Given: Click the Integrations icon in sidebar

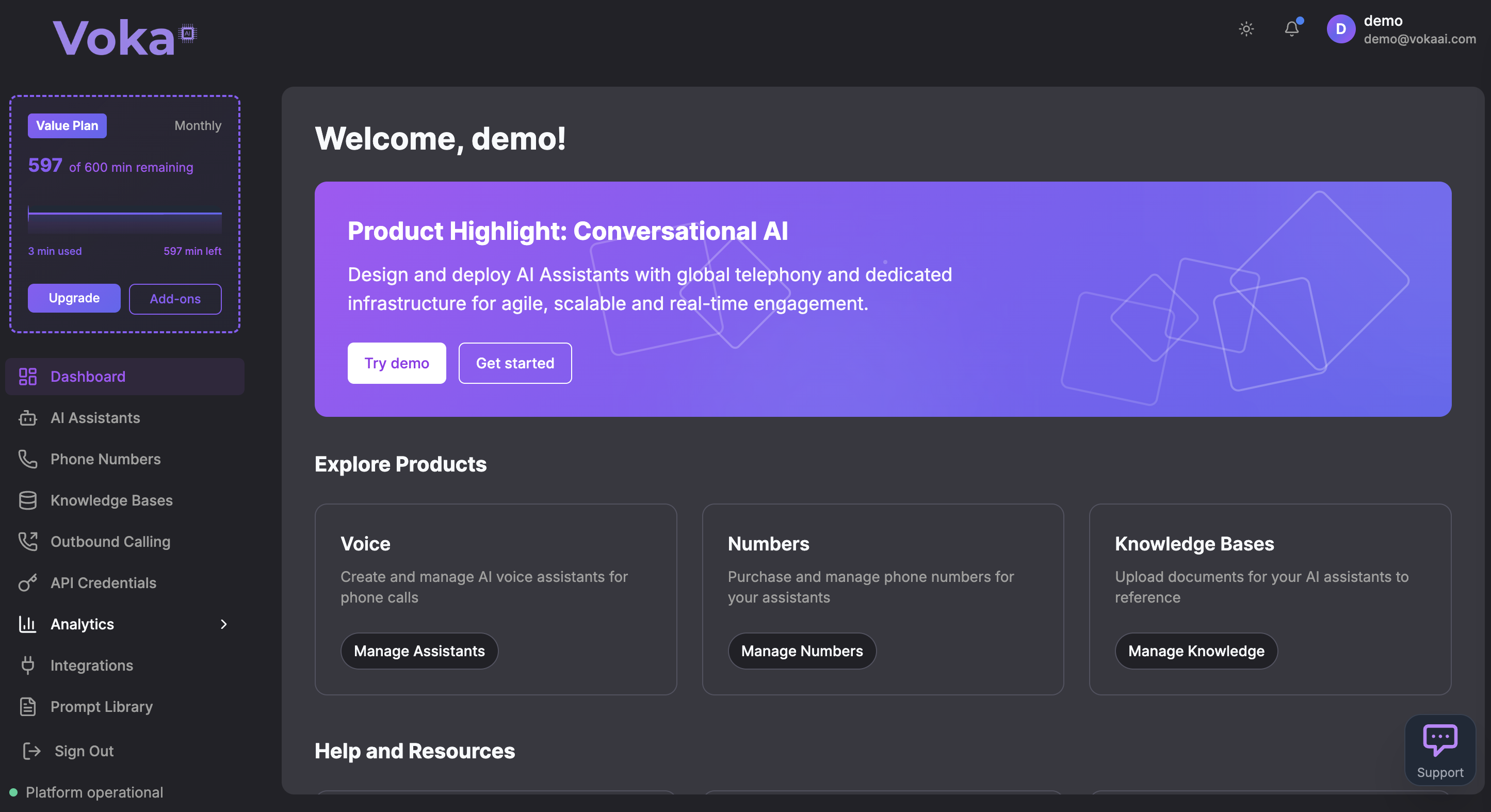Looking at the screenshot, I should click(28, 665).
